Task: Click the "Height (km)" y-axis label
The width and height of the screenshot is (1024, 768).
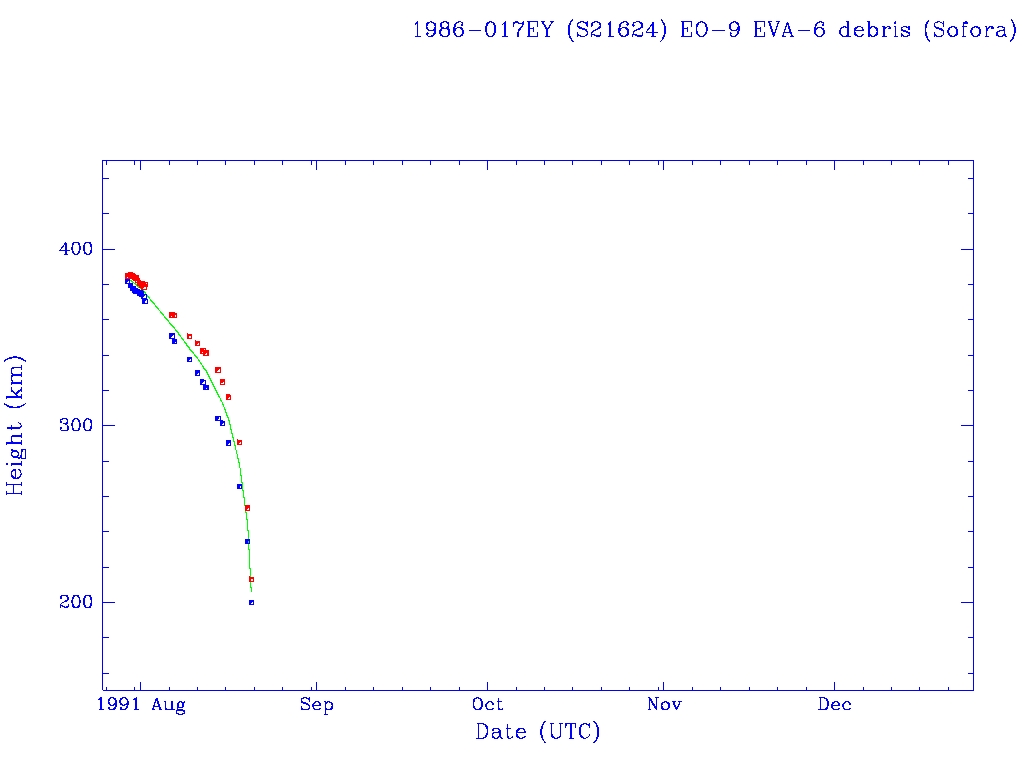Action: click(x=16, y=425)
